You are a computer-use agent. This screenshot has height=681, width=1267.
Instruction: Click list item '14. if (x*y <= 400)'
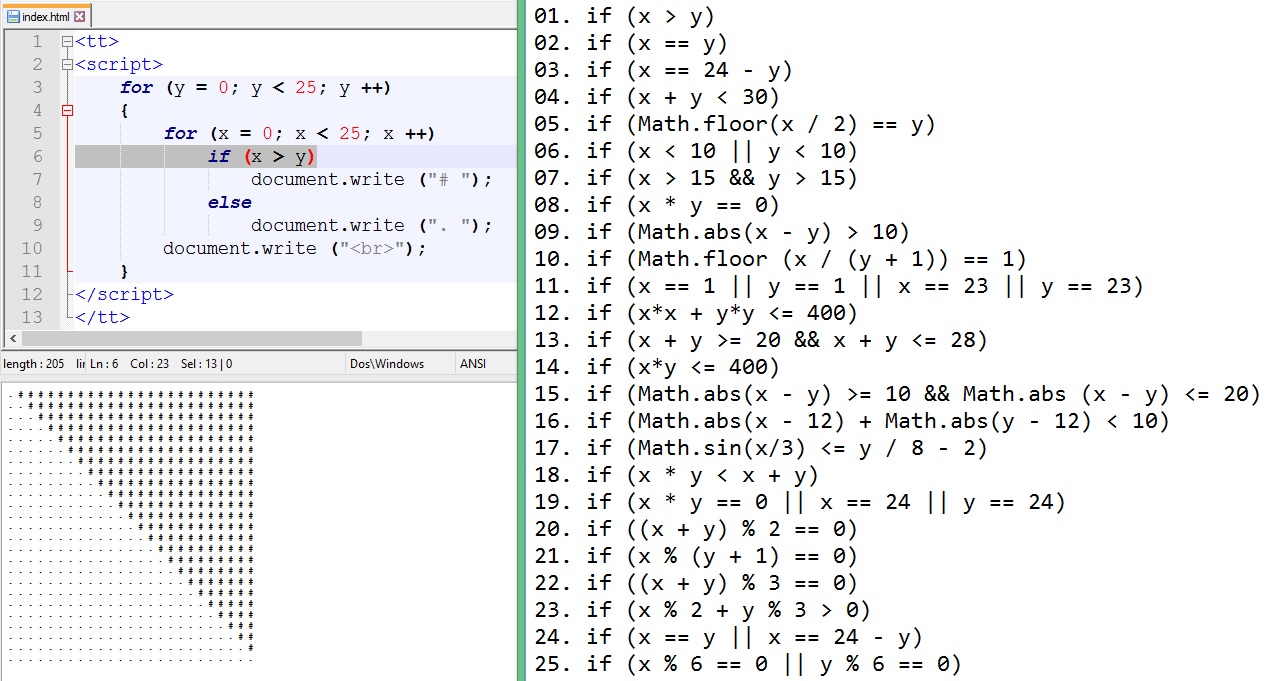pyautogui.click(x=657, y=367)
